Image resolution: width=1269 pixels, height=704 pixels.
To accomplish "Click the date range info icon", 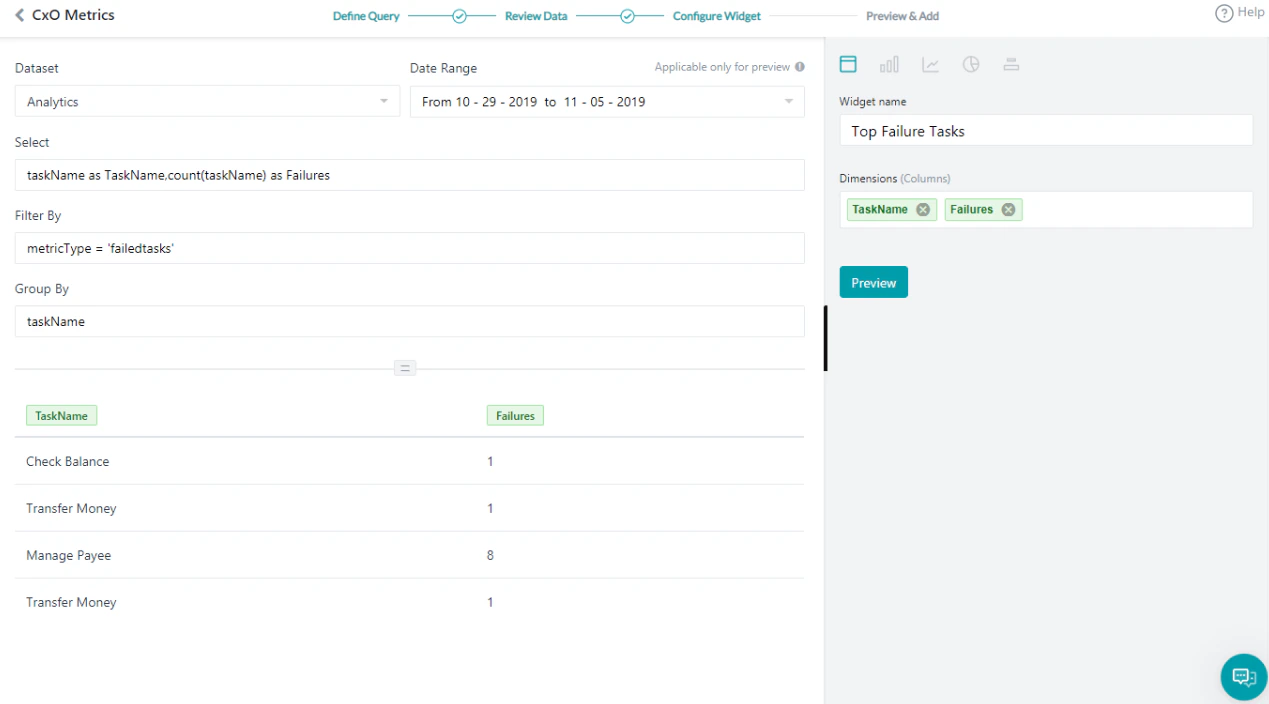I will coord(799,67).
